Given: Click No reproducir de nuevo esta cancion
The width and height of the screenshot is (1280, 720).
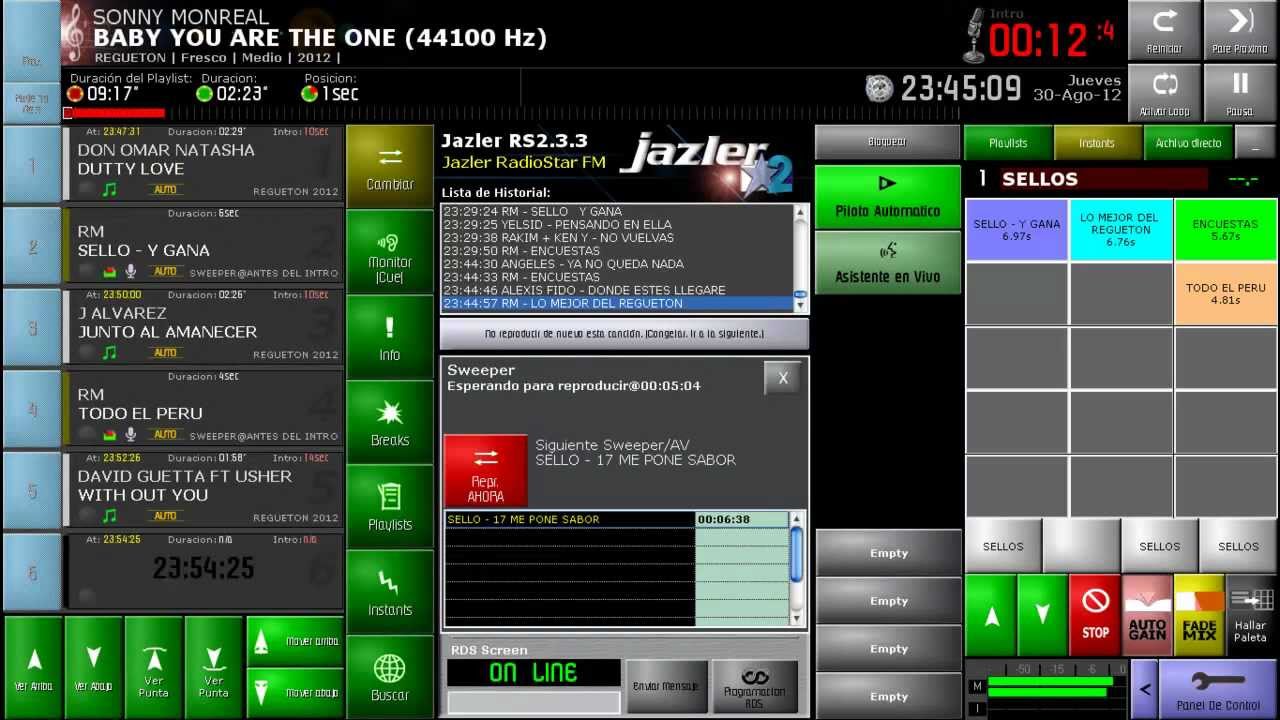Looking at the screenshot, I should (624, 333).
